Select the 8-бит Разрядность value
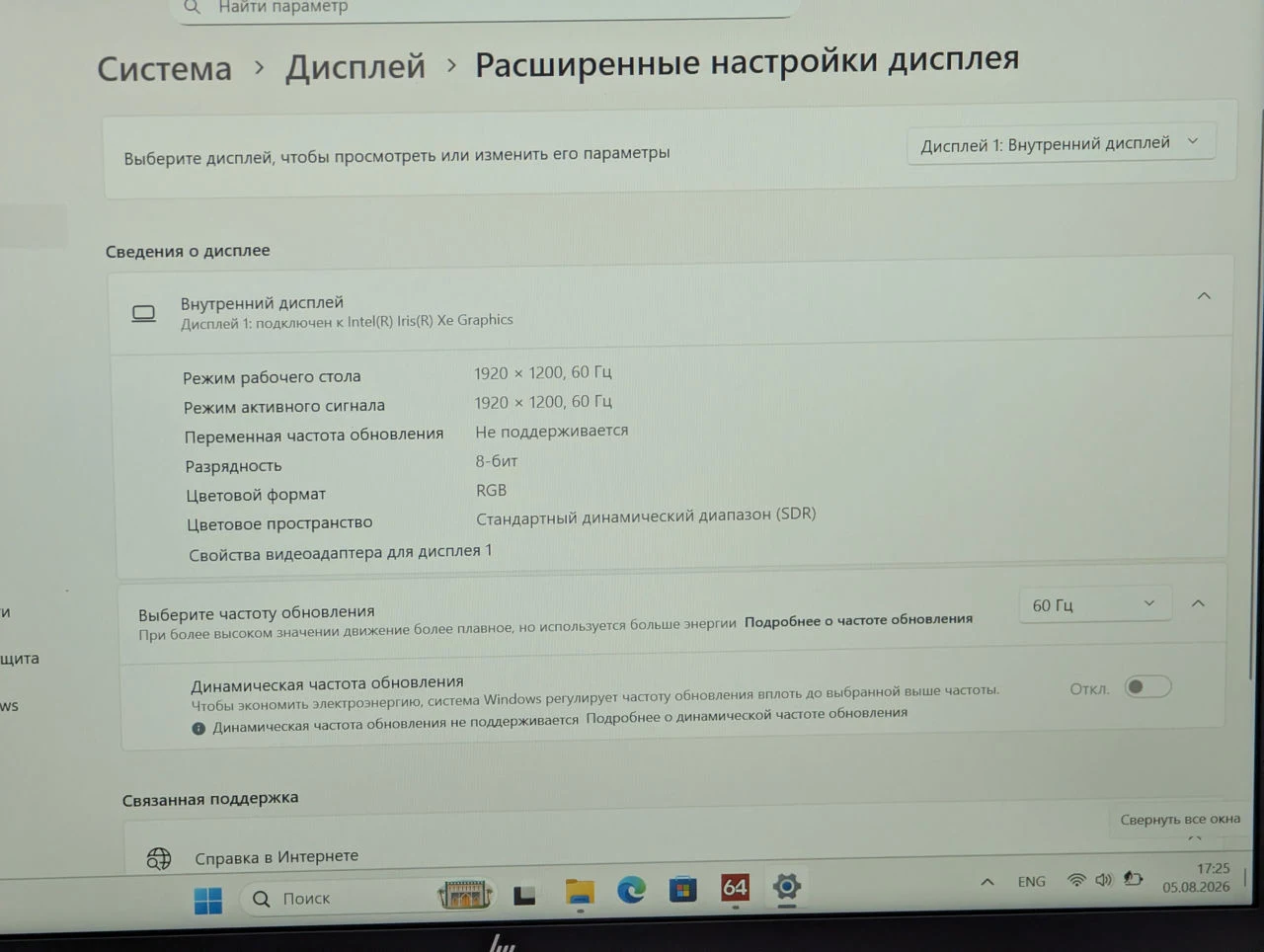The image size is (1264, 952). click(497, 461)
